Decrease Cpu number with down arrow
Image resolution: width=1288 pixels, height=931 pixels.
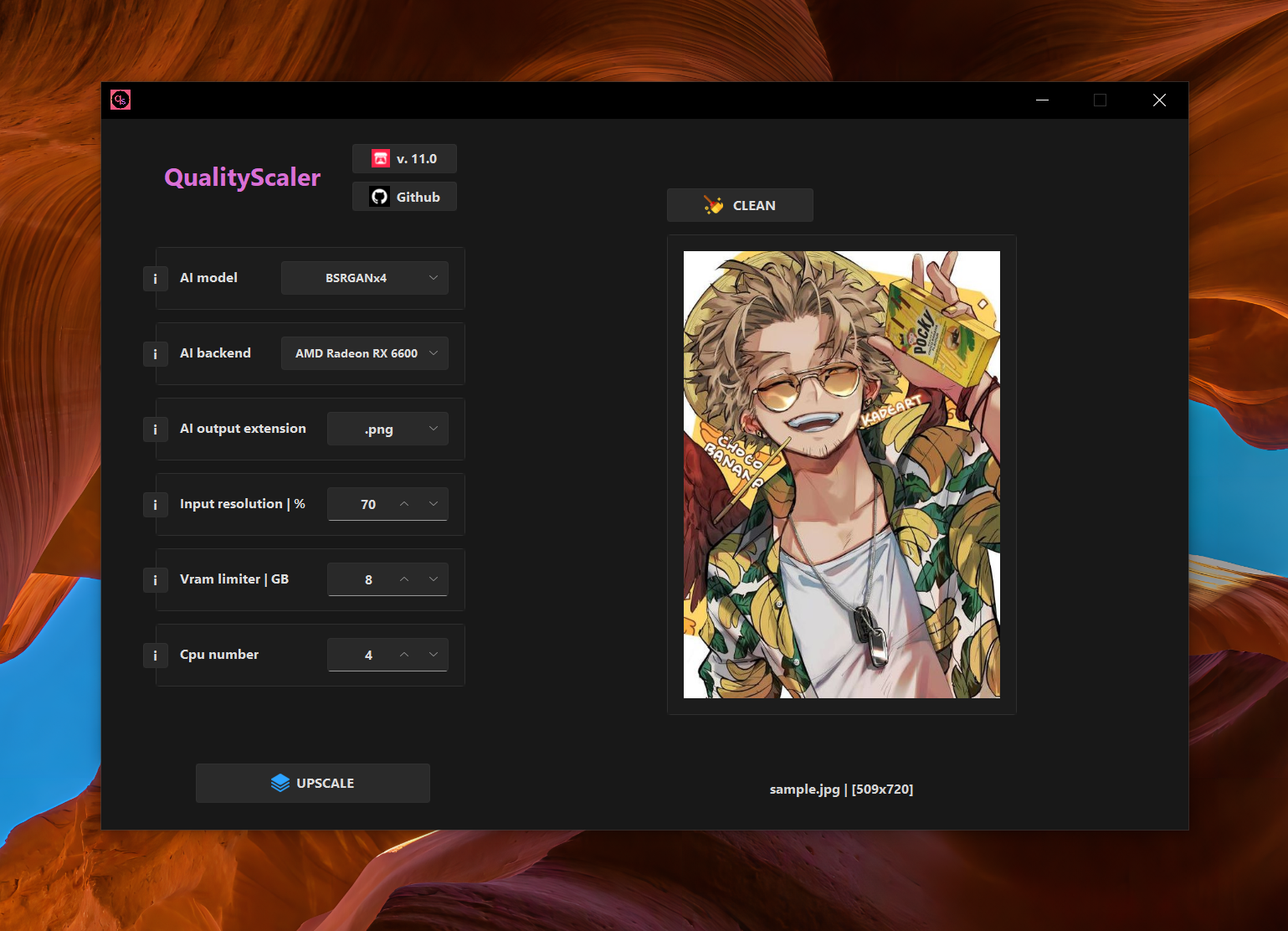[434, 655]
